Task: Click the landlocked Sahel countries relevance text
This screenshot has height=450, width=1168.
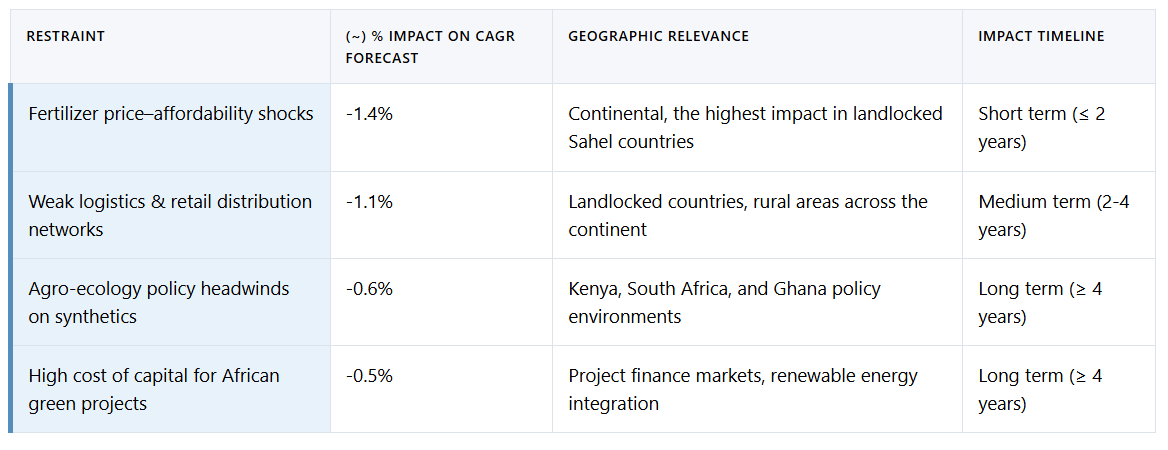Action: click(755, 127)
